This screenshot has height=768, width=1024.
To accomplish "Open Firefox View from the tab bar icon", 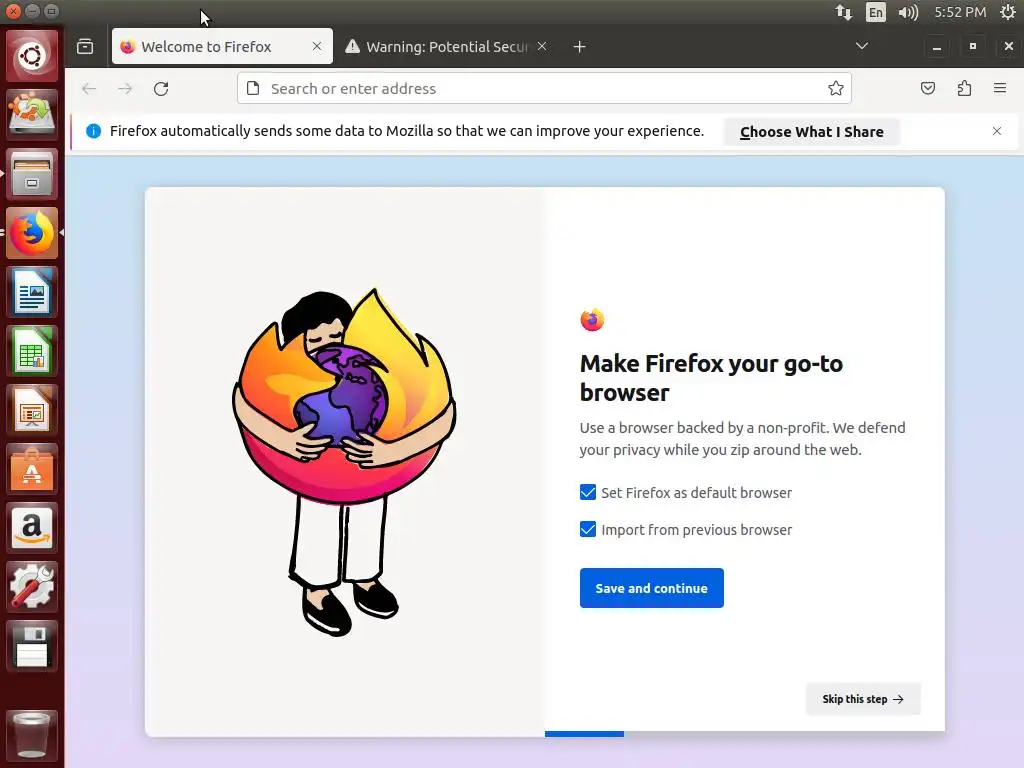I will (85, 46).
